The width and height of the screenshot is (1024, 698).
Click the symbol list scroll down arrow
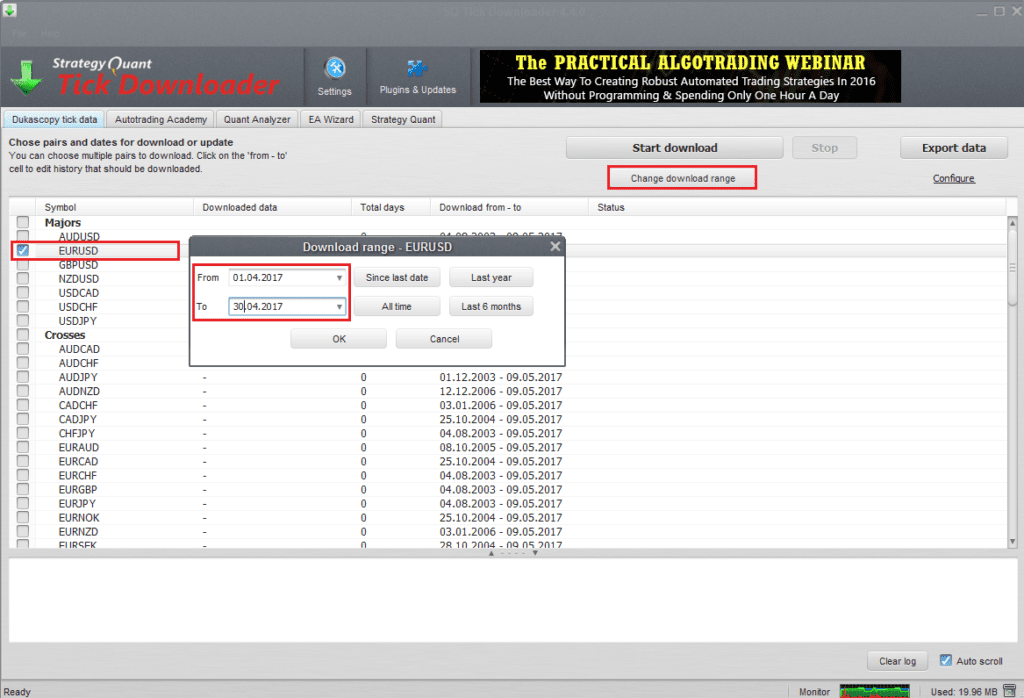click(x=1012, y=542)
